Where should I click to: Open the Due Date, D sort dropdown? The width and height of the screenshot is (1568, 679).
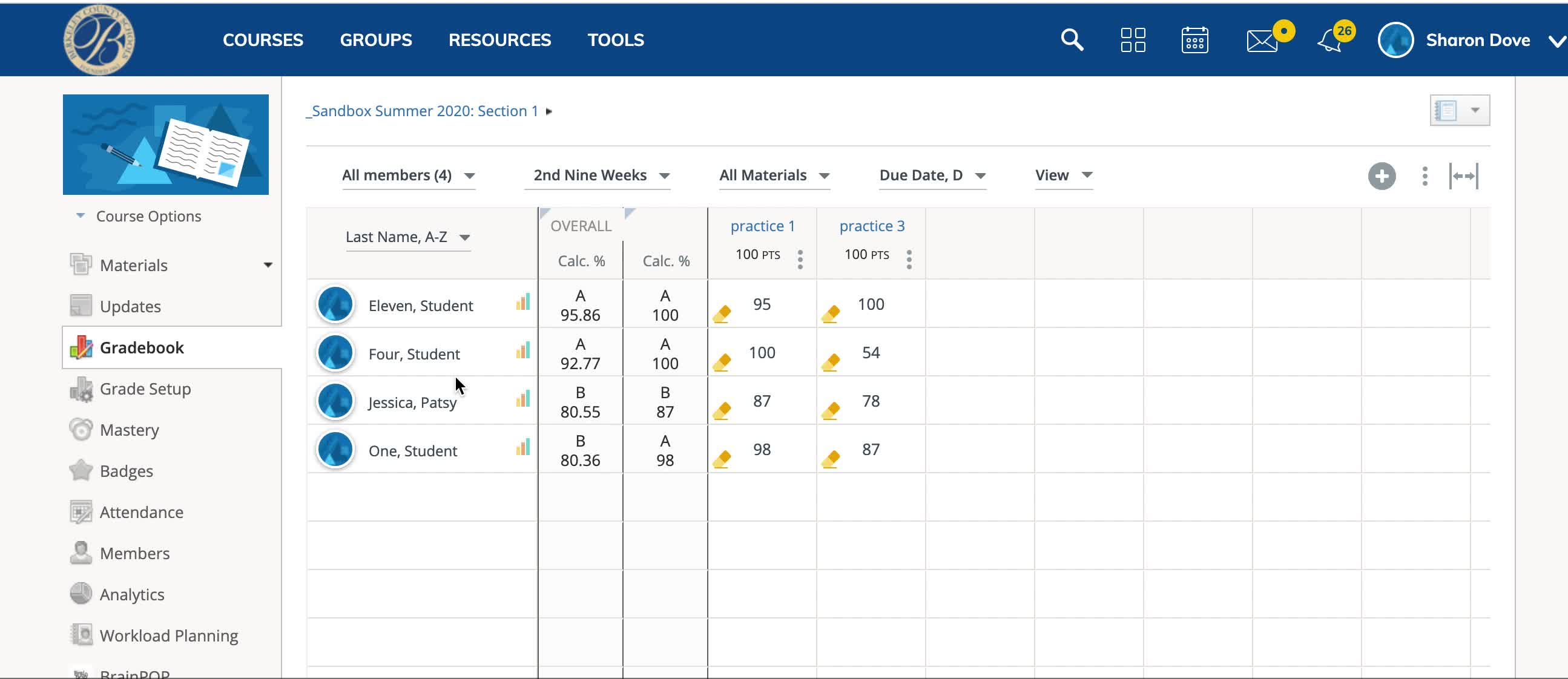(x=932, y=176)
